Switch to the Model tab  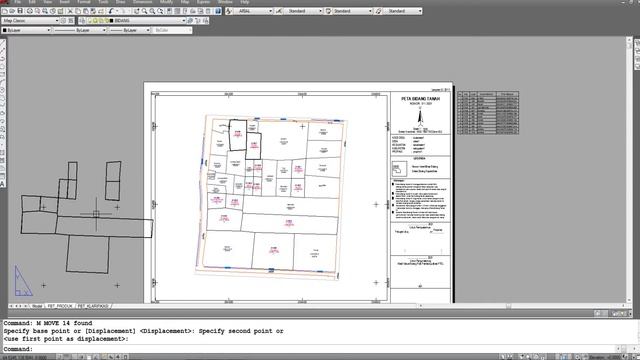[x=37, y=306]
